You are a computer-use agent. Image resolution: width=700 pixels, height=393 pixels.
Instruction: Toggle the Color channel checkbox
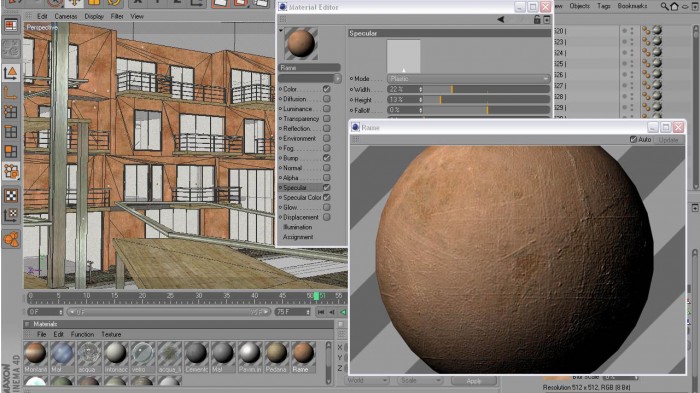[x=327, y=89]
